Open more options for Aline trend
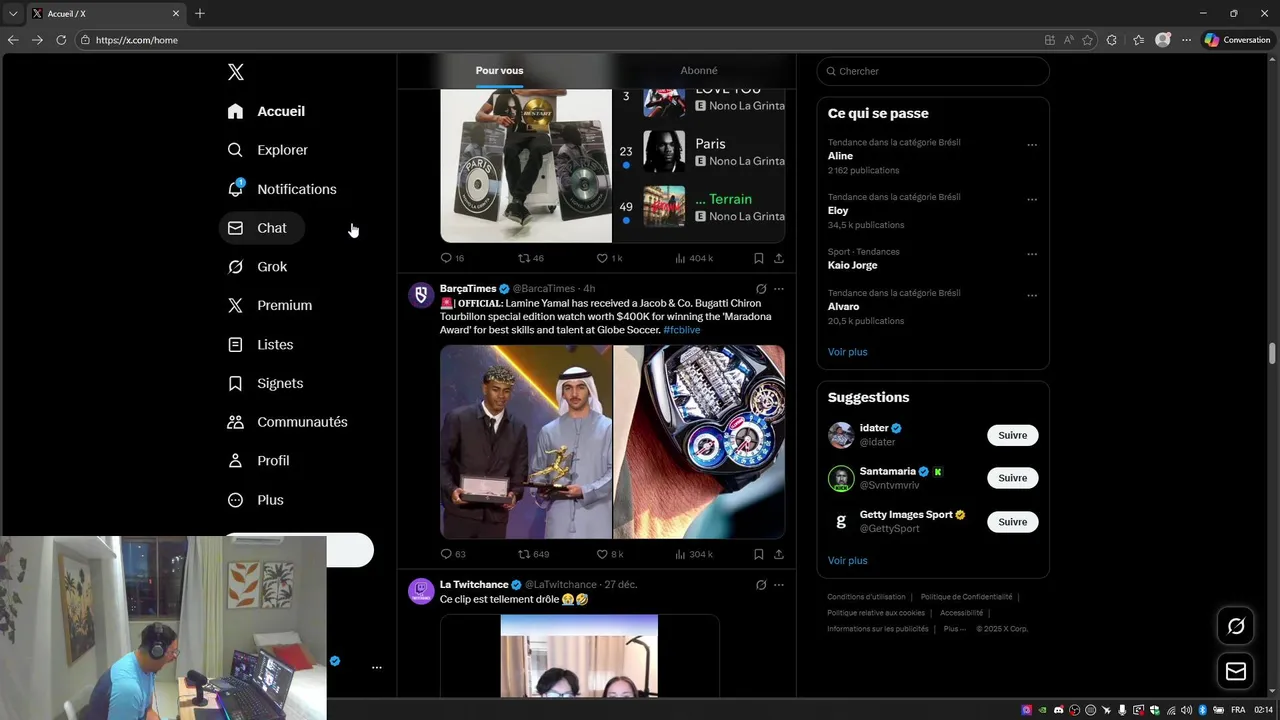The height and width of the screenshot is (720, 1280). click(x=1032, y=145)
